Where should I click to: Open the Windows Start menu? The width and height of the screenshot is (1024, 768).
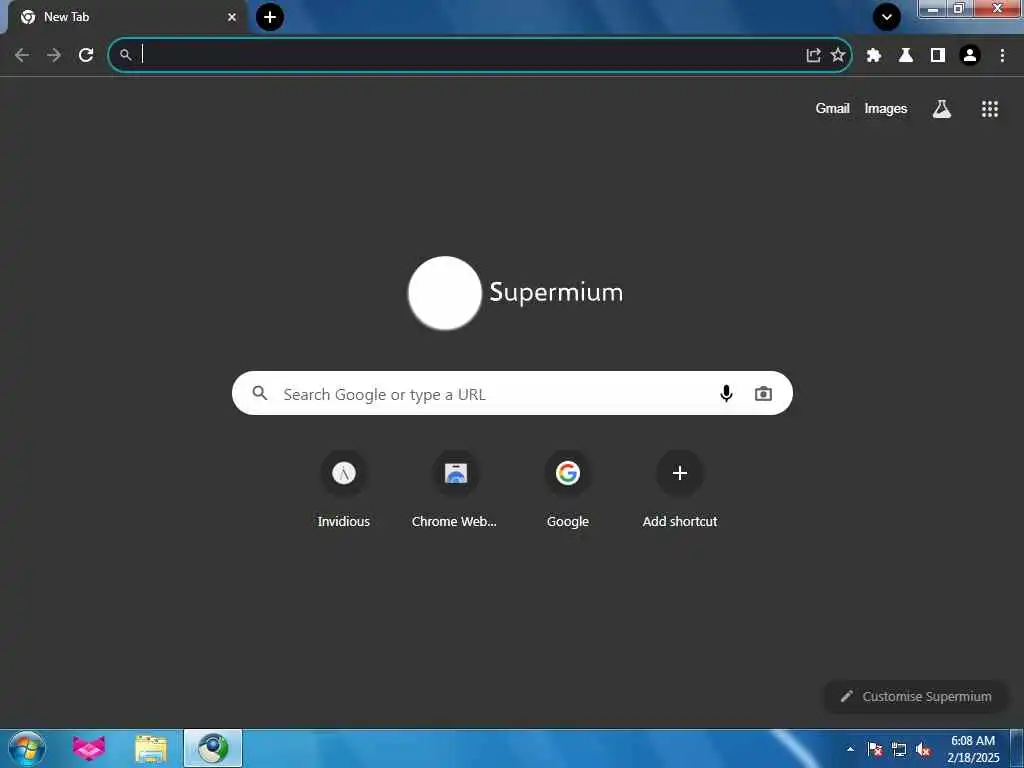click(x=27, y=748)
